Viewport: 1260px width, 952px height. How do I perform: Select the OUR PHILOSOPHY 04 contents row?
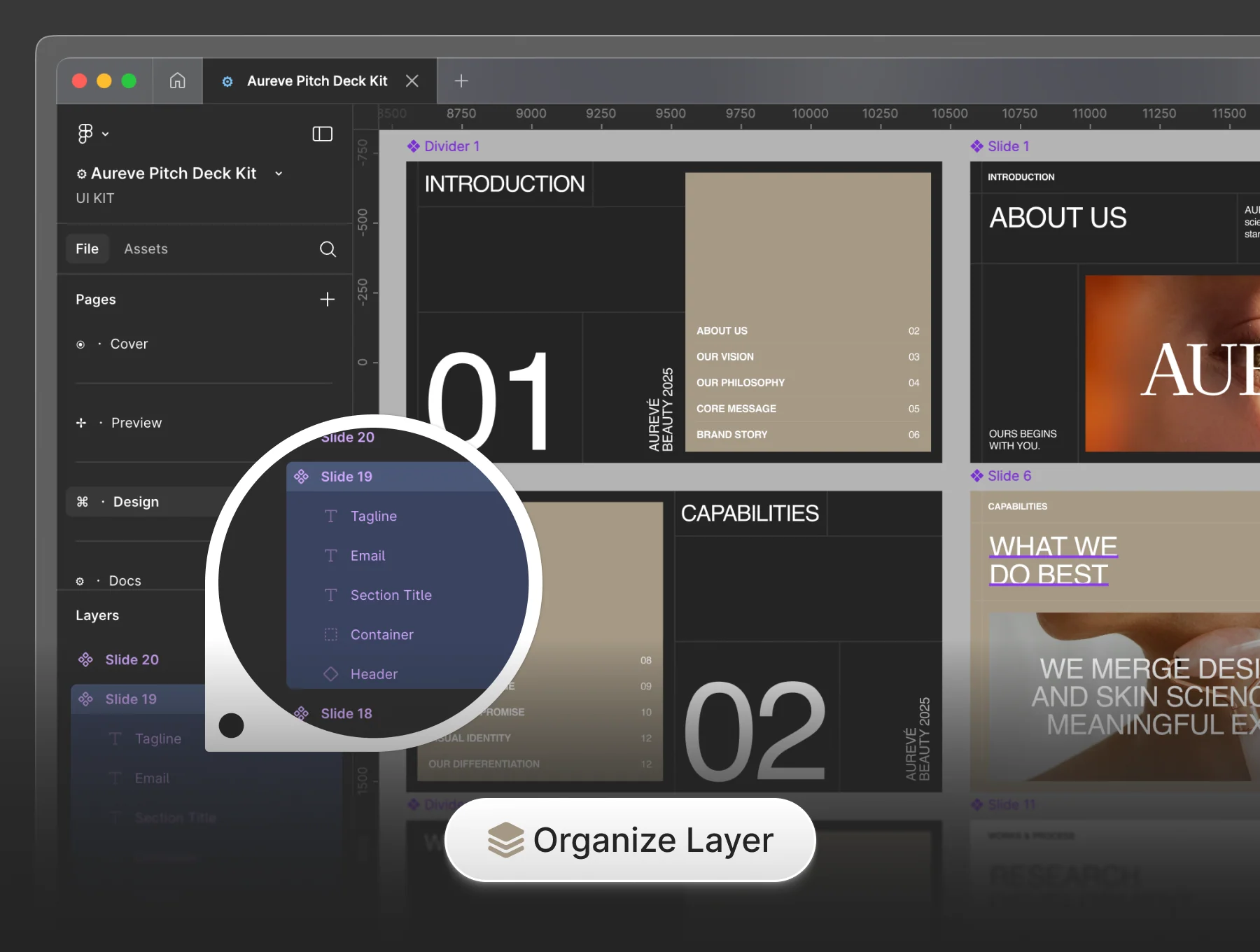pos(808,382)
